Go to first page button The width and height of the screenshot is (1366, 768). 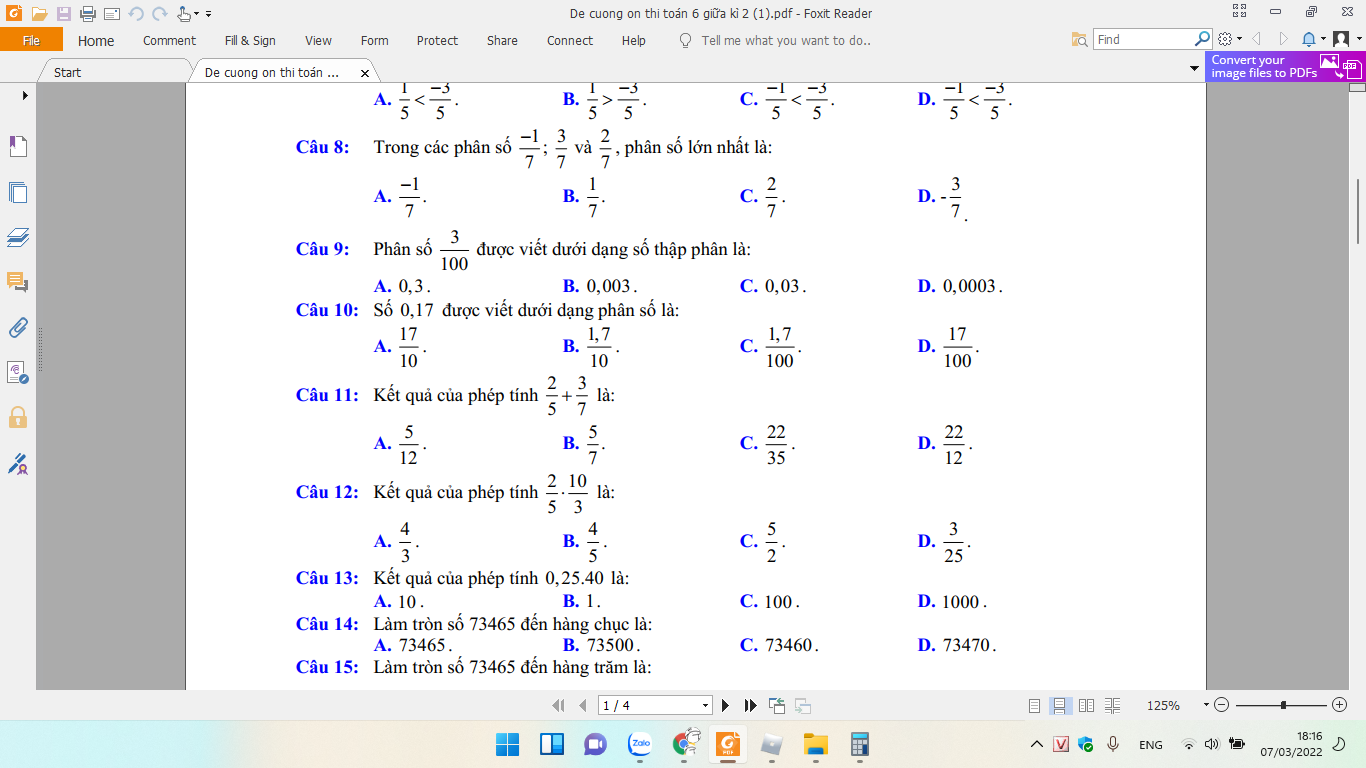[x=559, y=705]
